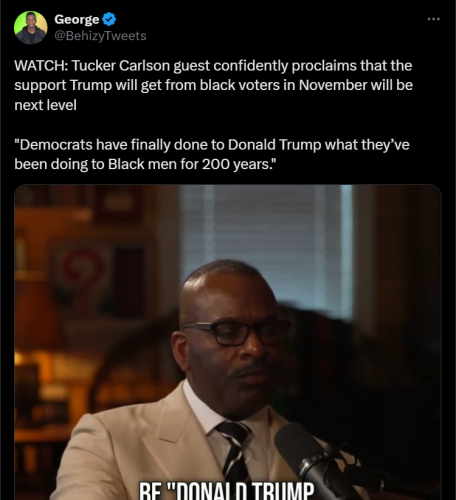Click the word "November" in the tweet
The height and width of the screenshot is (500, 456).
point(333,85)
